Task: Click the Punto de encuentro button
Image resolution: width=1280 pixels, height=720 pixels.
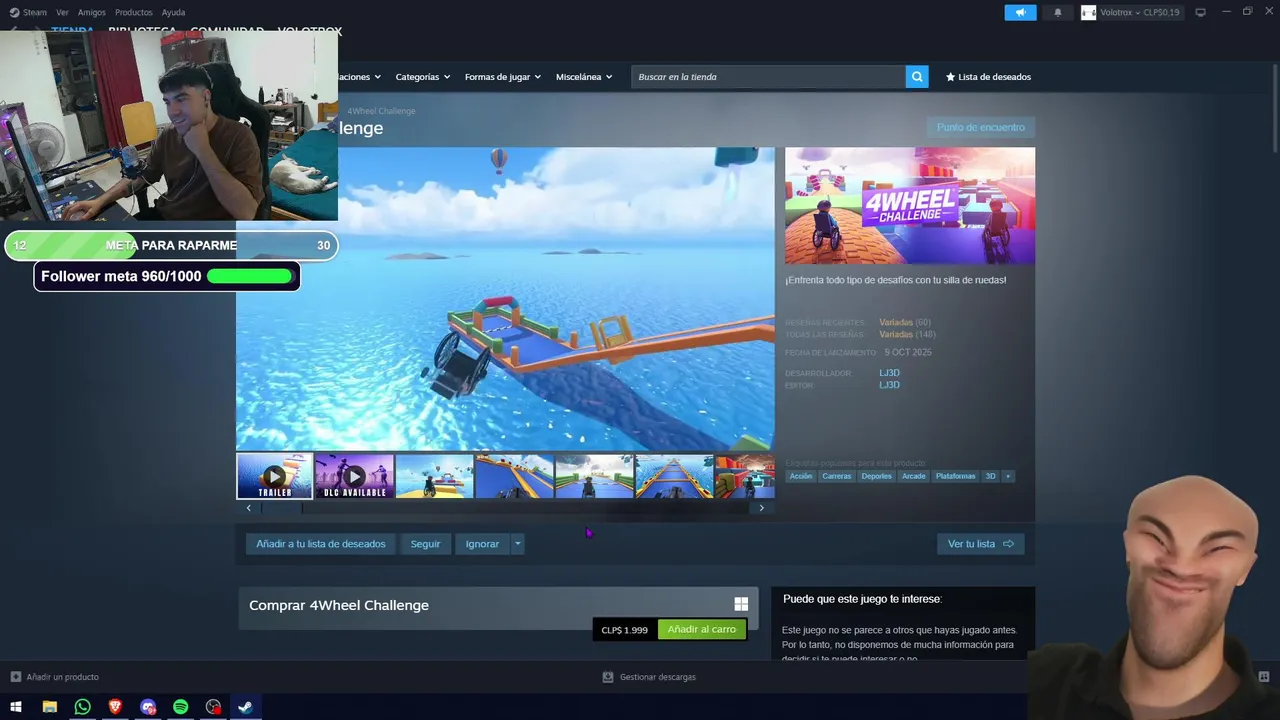Action: coord(980,127)
